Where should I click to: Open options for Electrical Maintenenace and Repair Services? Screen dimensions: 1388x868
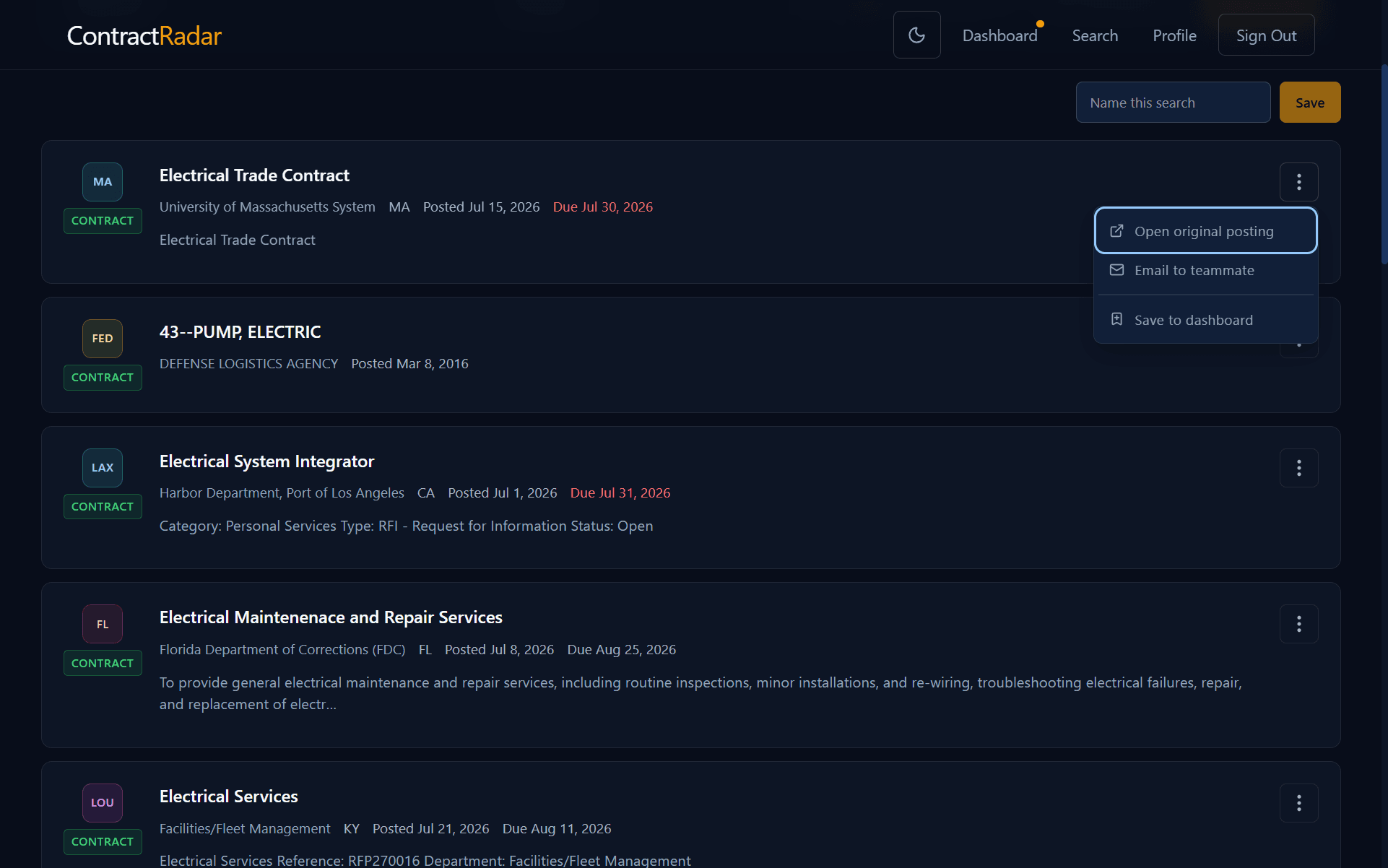[1298, 624]
